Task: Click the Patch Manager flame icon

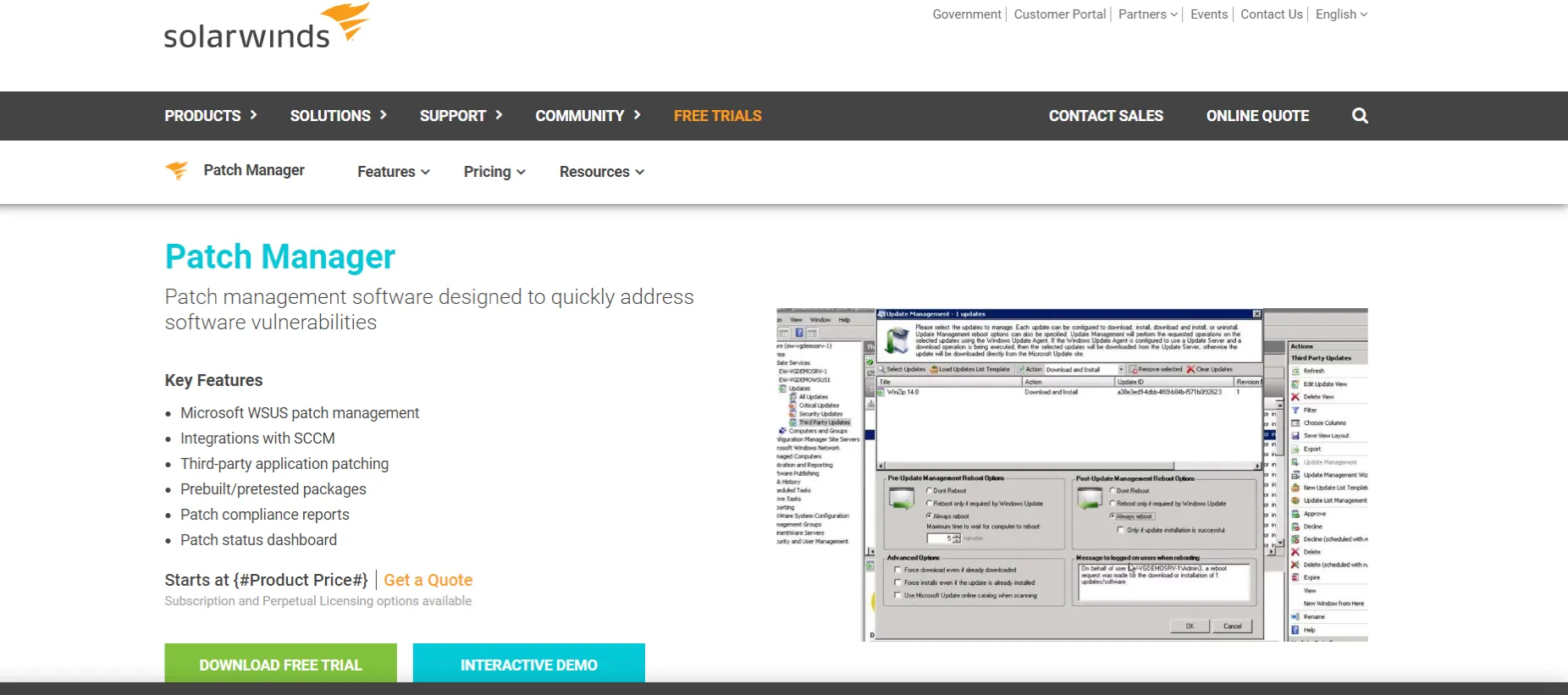Action: [x=177, y=170]
